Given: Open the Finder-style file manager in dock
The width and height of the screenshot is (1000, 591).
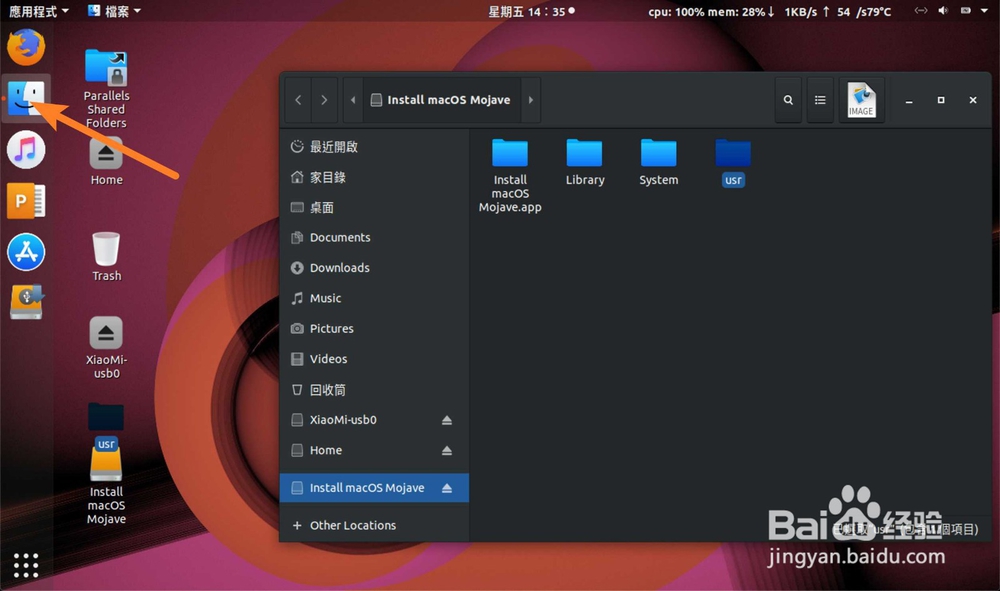Looking at the screenshot, I should (x=26, y=98).
